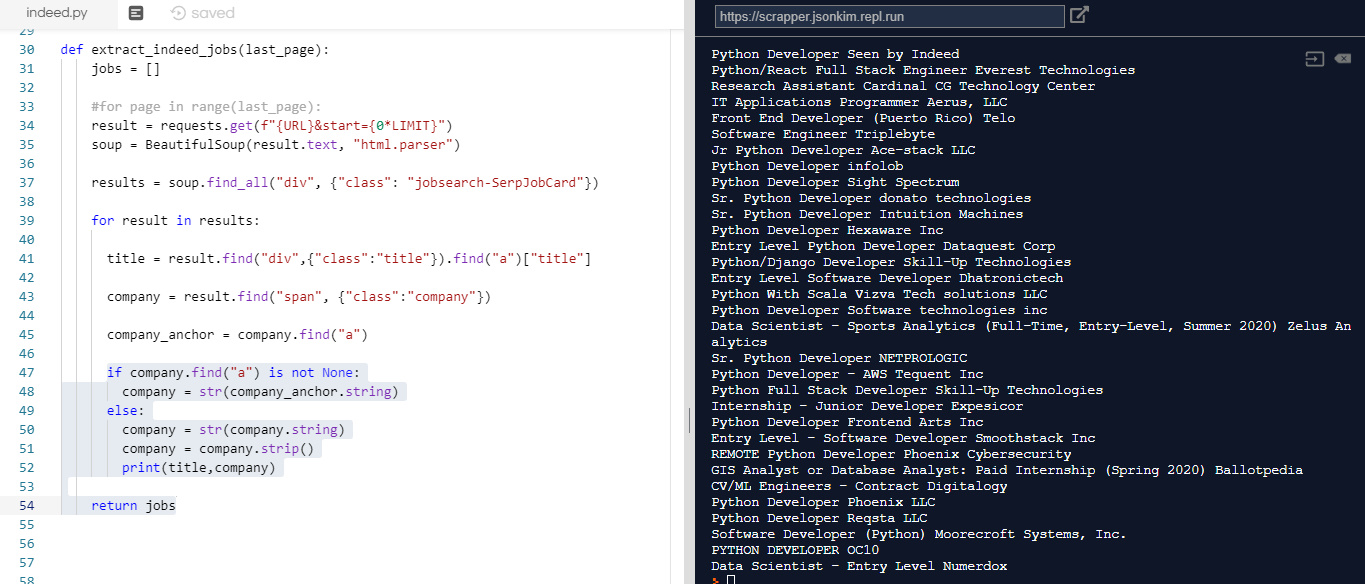Click console line 'Python Developer - AWS Tequent Inc'
The width and height of the screenshot is (1365, 584).
(847, 374)
